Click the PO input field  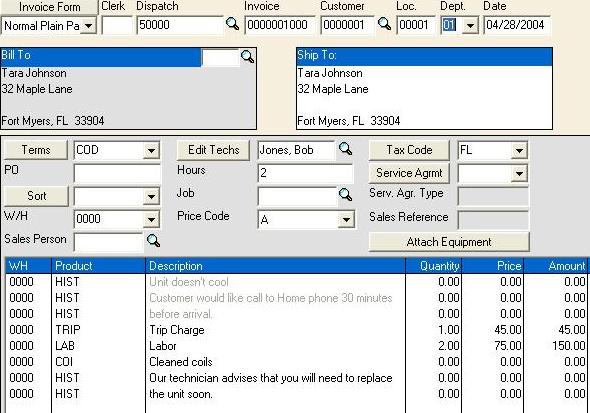pyautogui.click(x=117, y=173)
